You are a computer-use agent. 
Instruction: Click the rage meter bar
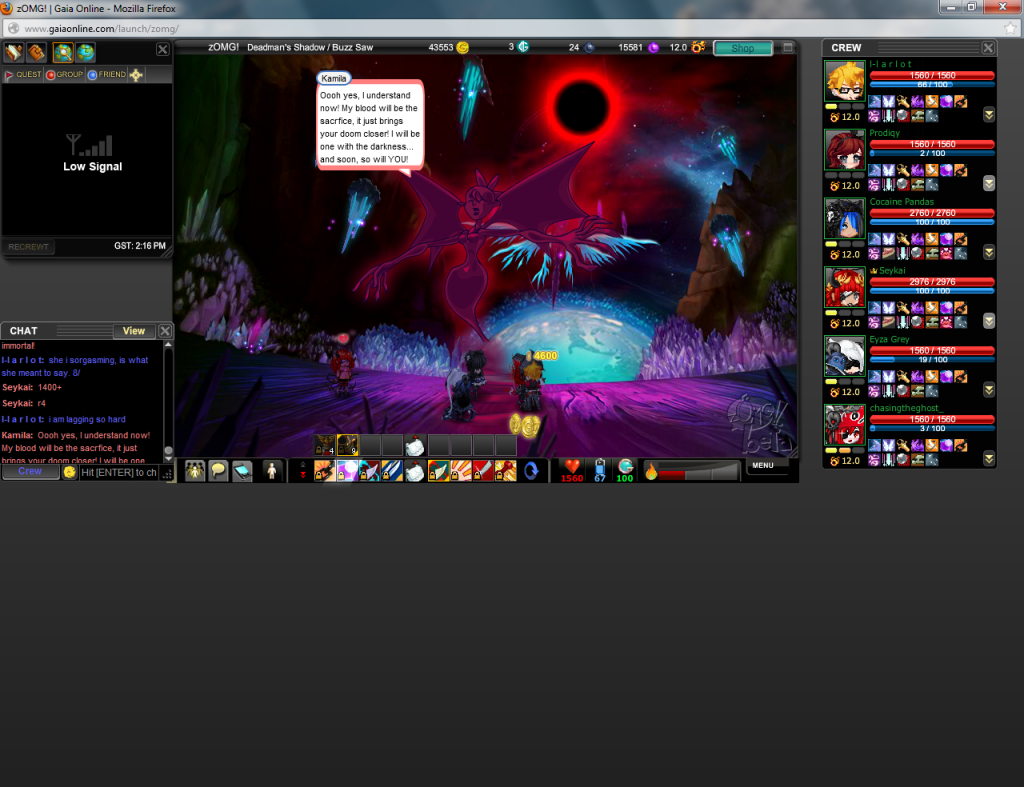click(699, 471)
